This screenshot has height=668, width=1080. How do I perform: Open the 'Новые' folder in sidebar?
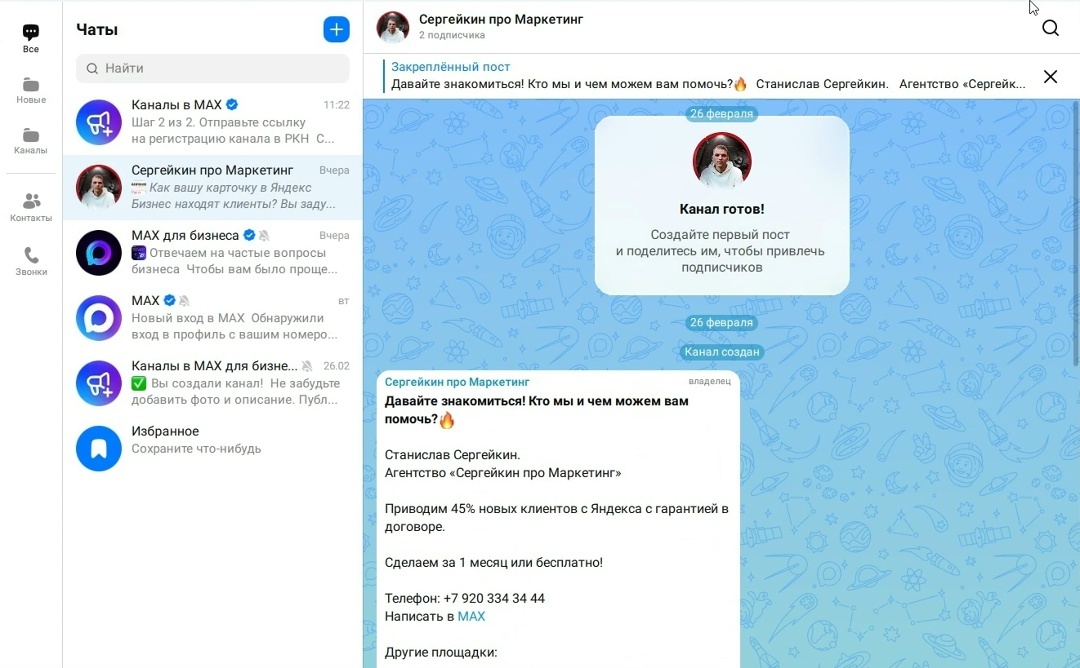tap(30, 90)
